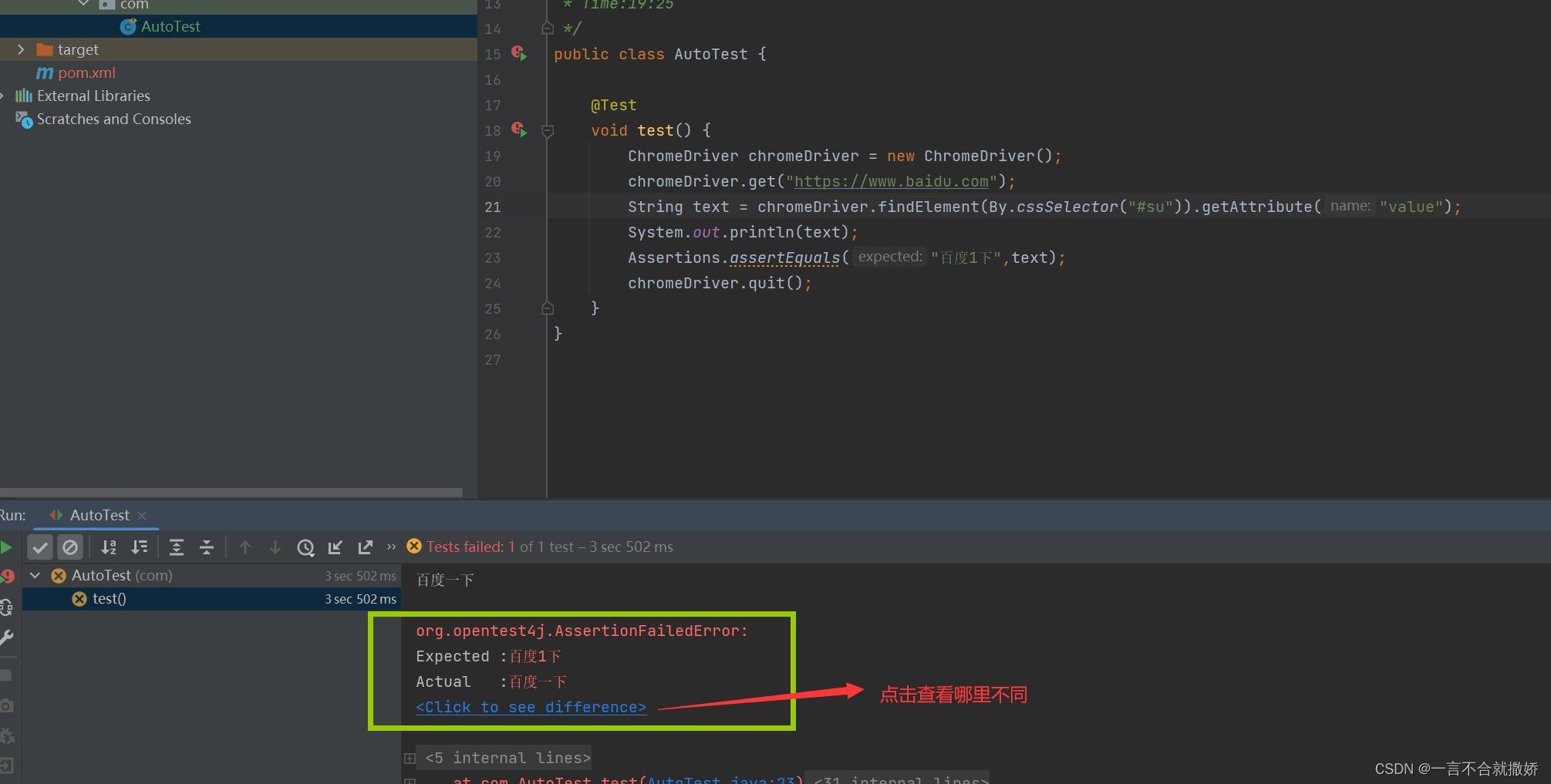1551x784 pixels.
Task: Expand the 5 internal lines fold
Action: point(410,759)
